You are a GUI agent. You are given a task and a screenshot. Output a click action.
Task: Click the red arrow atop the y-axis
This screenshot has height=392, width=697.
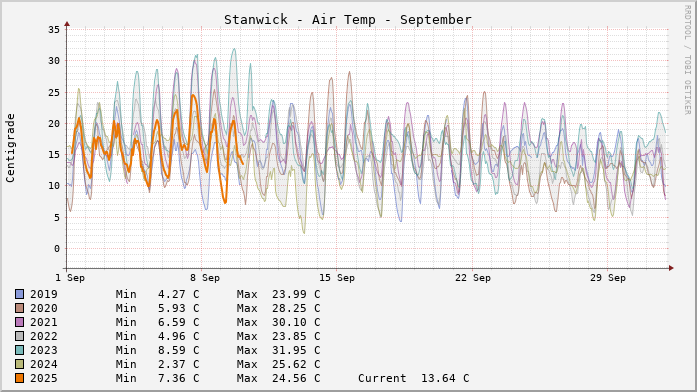pyautogui.click(x=67, y=24)
